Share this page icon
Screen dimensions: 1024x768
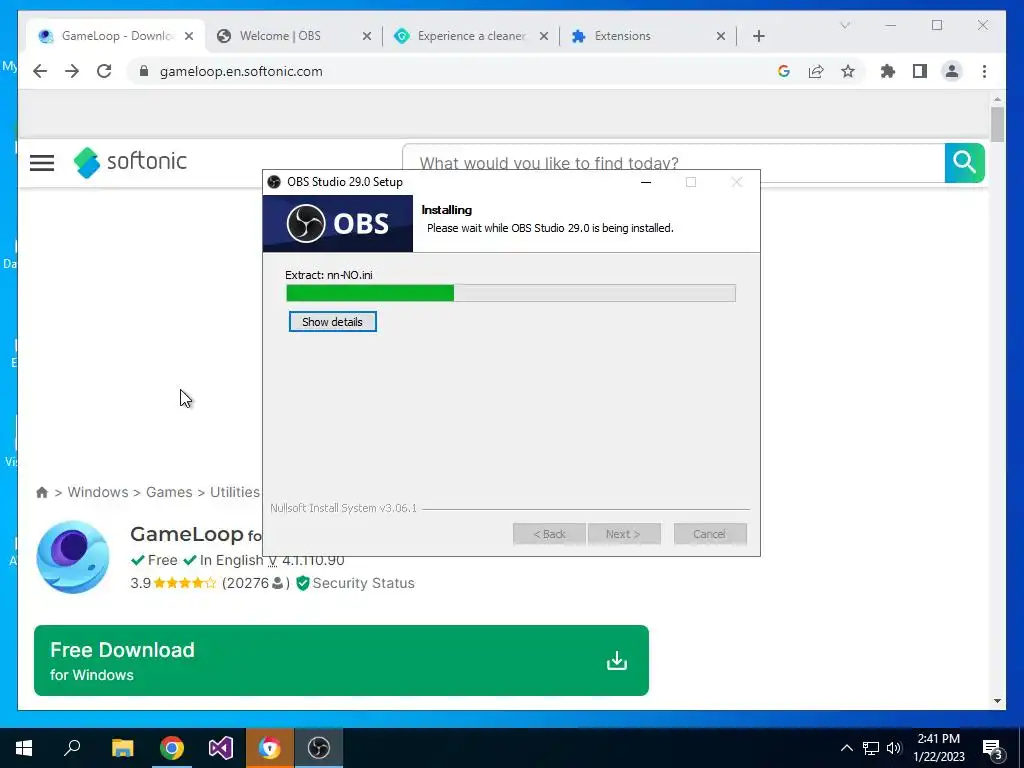pos(816,71)
